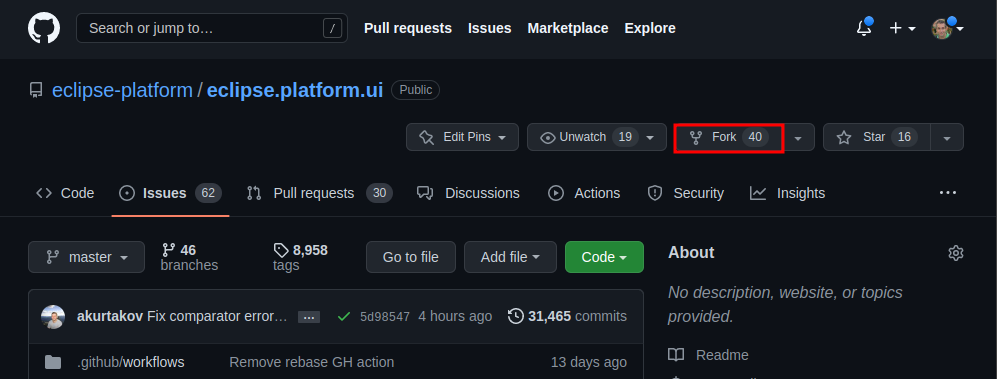Open the akurtakov author link
Viewport: 997px width, 379px height.
tap(110, 316)
